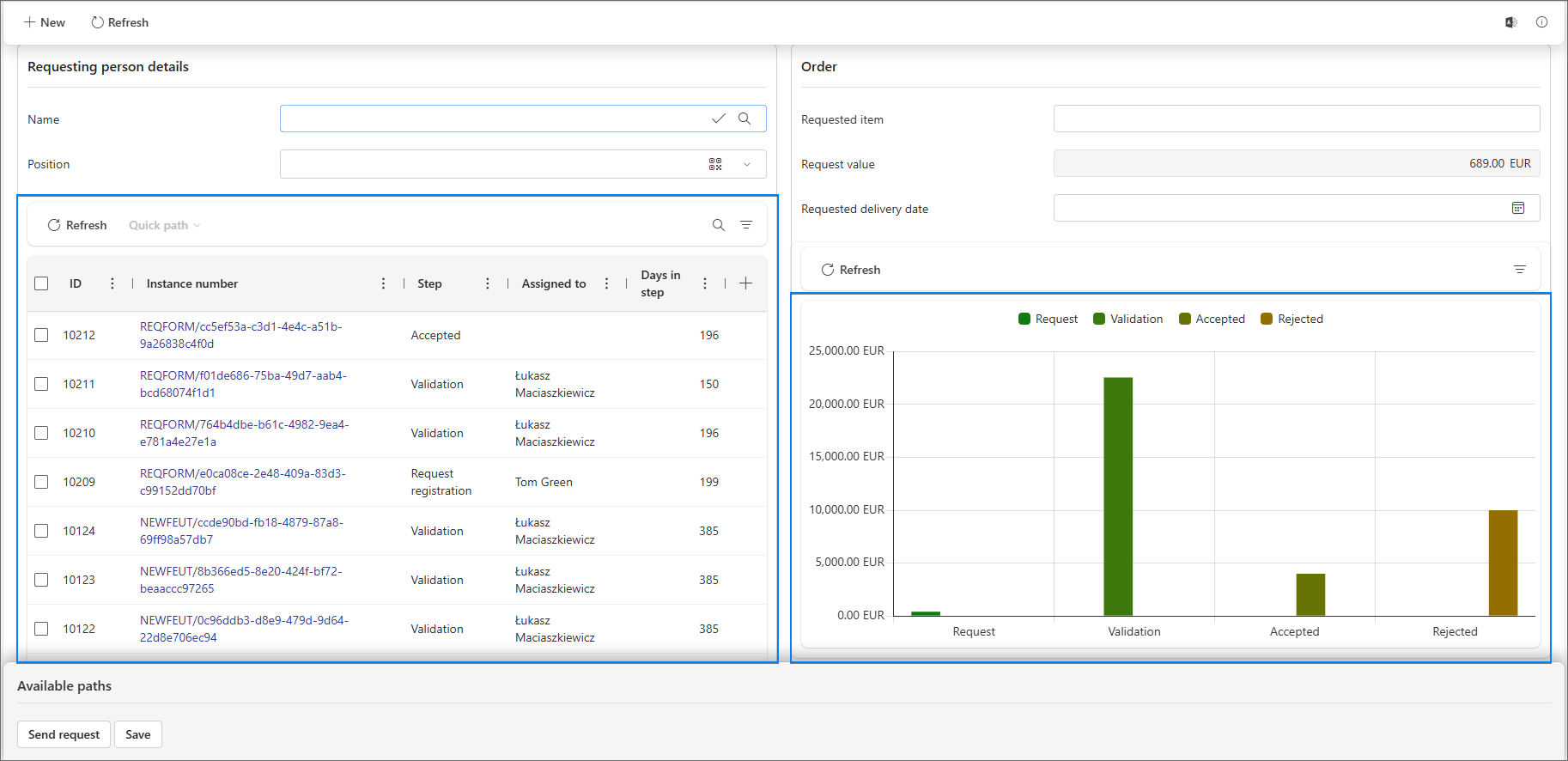Check the box for instance 10210
This screenshot has width=1568, height=761.
[41, 433]
